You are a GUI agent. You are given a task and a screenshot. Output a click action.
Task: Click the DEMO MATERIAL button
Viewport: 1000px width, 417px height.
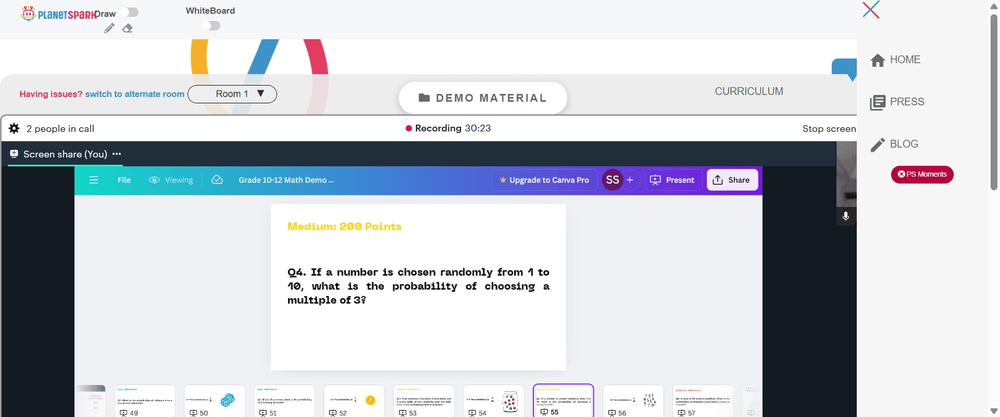(483, 98)
